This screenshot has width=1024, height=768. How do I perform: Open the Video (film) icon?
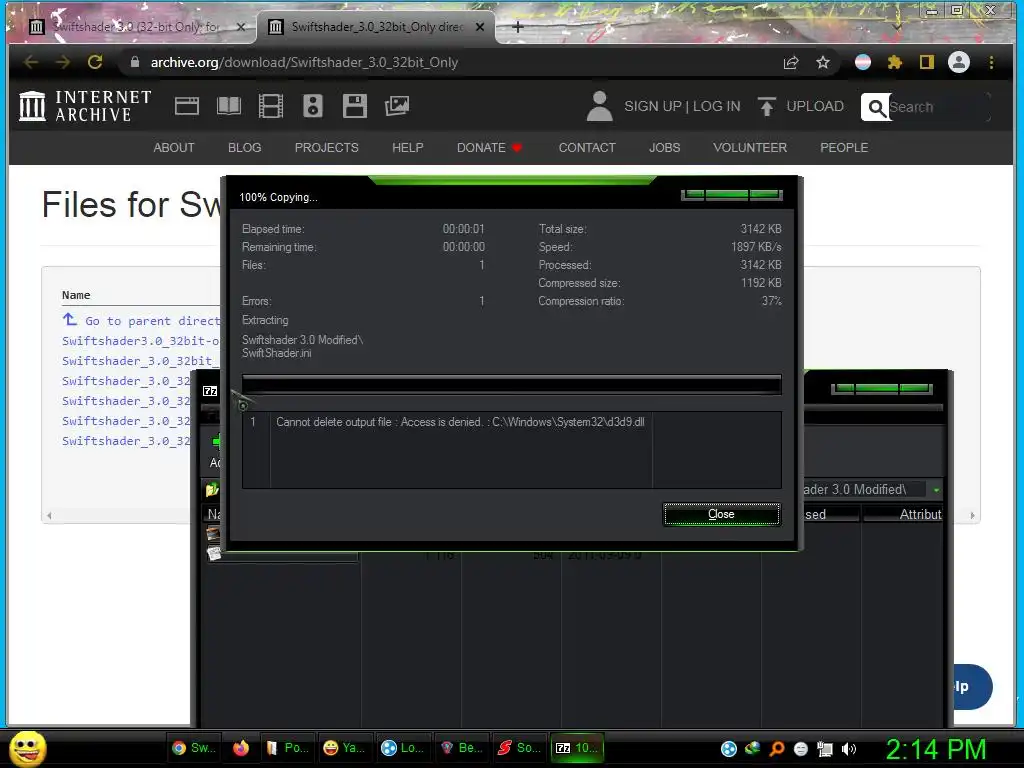(x=270, y=106)
